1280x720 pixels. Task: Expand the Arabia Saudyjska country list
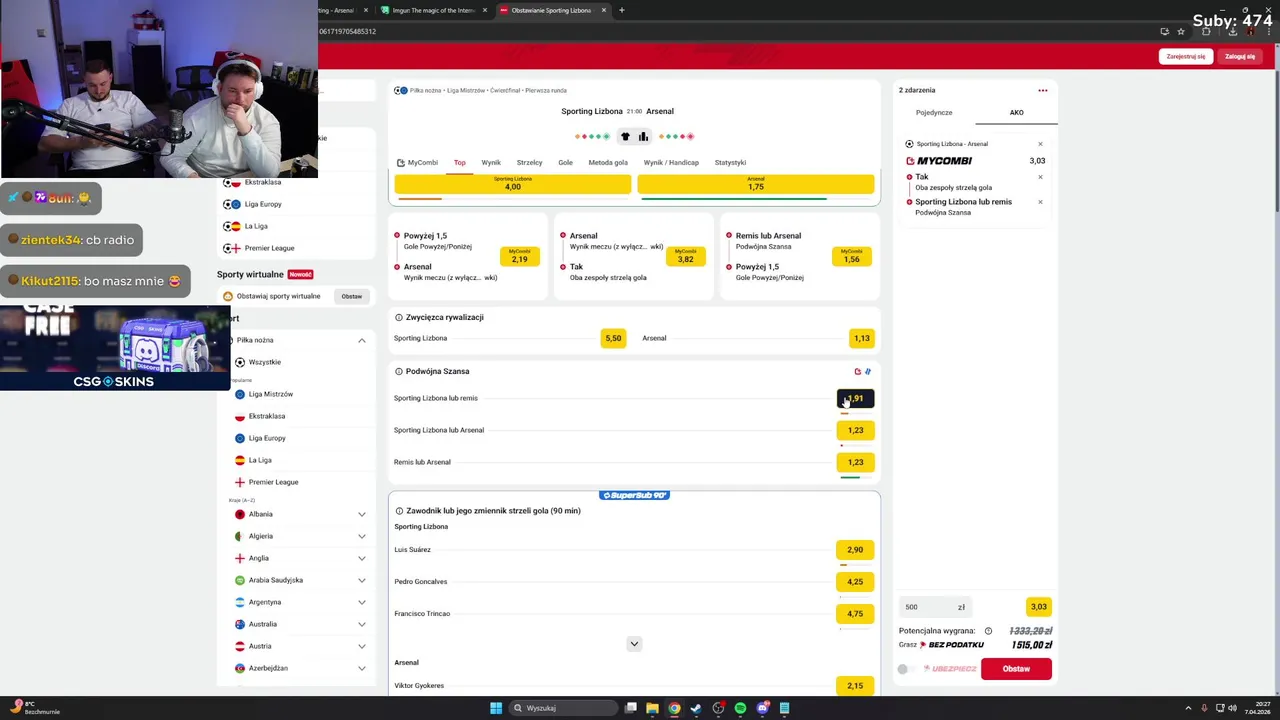pos(362,580)
